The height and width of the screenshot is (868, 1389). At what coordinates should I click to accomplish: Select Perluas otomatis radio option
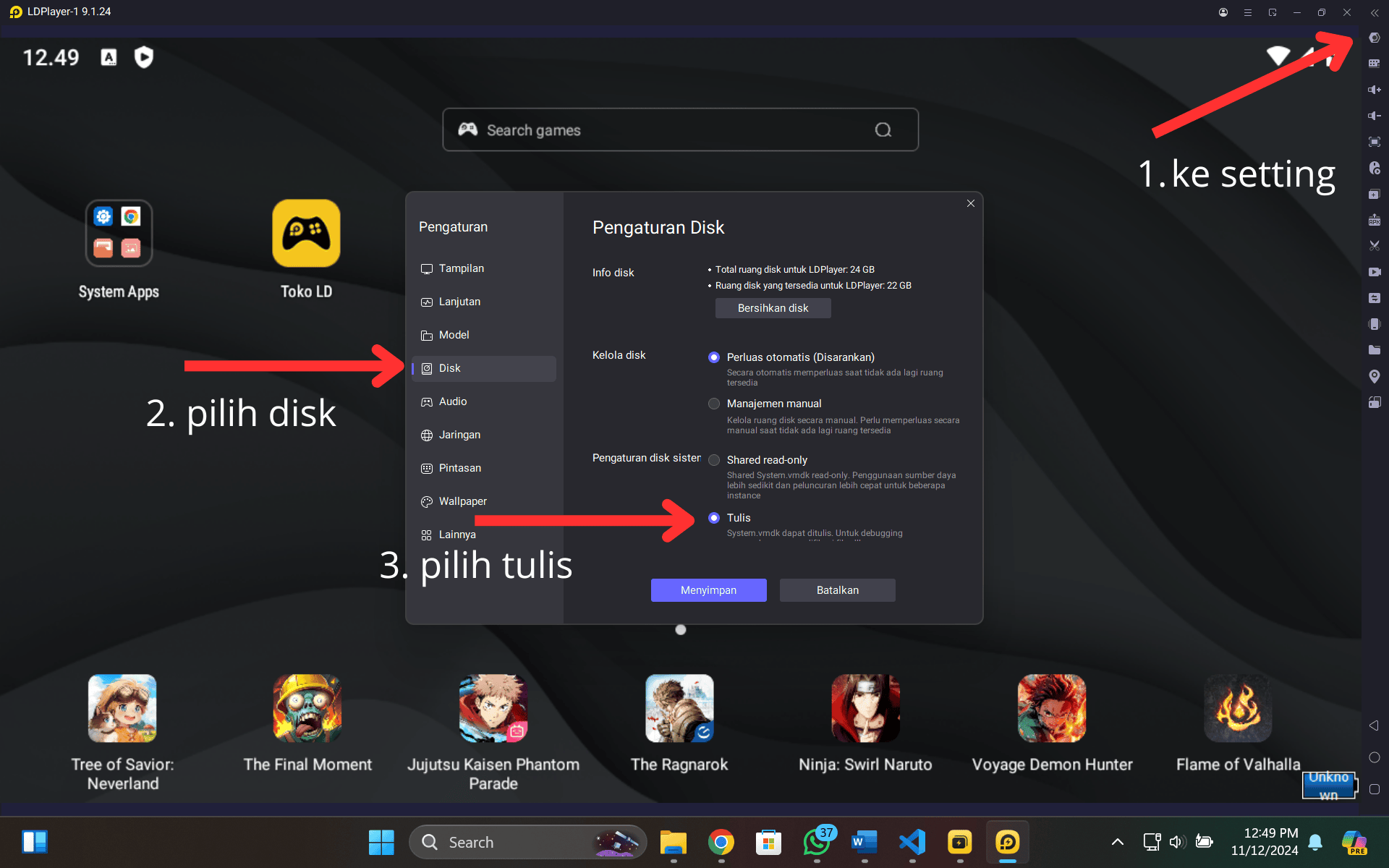(x=714, y=357)
